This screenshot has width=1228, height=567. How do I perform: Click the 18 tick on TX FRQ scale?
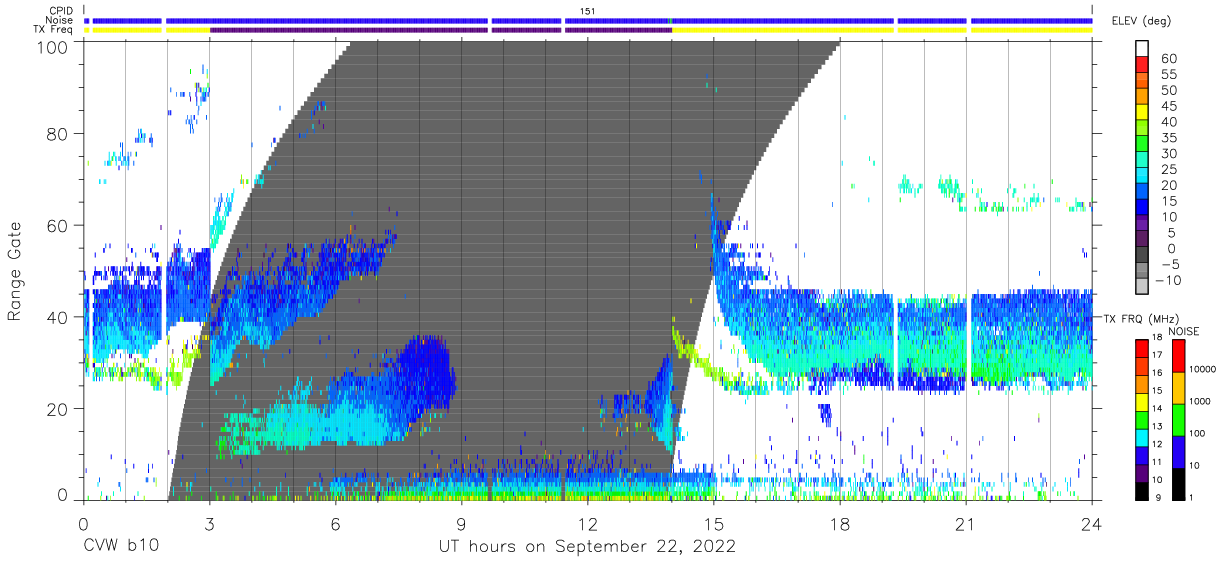tap(1158, 337)
